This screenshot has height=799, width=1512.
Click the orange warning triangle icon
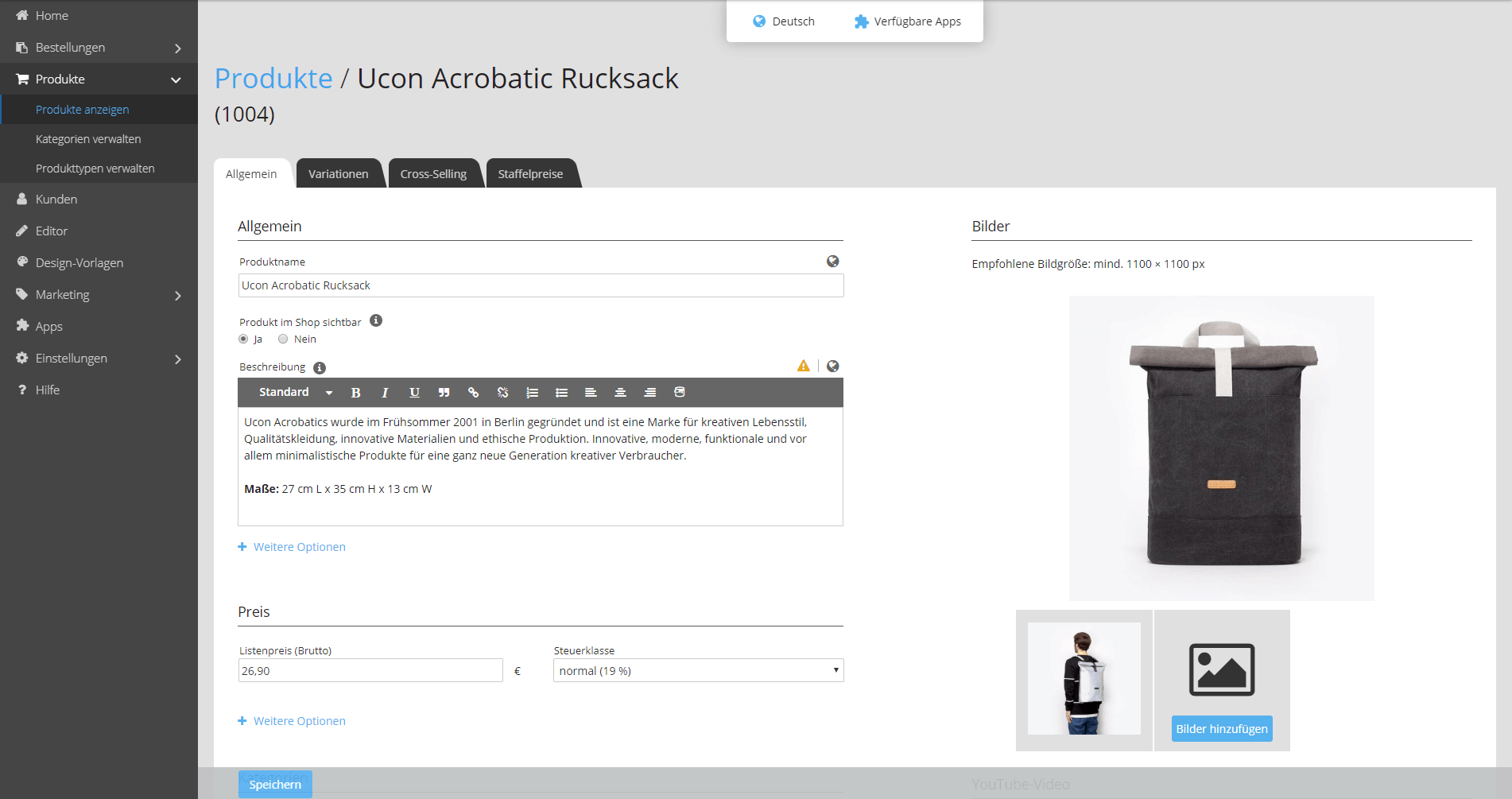pyautogui.click(x=804, y=366)
